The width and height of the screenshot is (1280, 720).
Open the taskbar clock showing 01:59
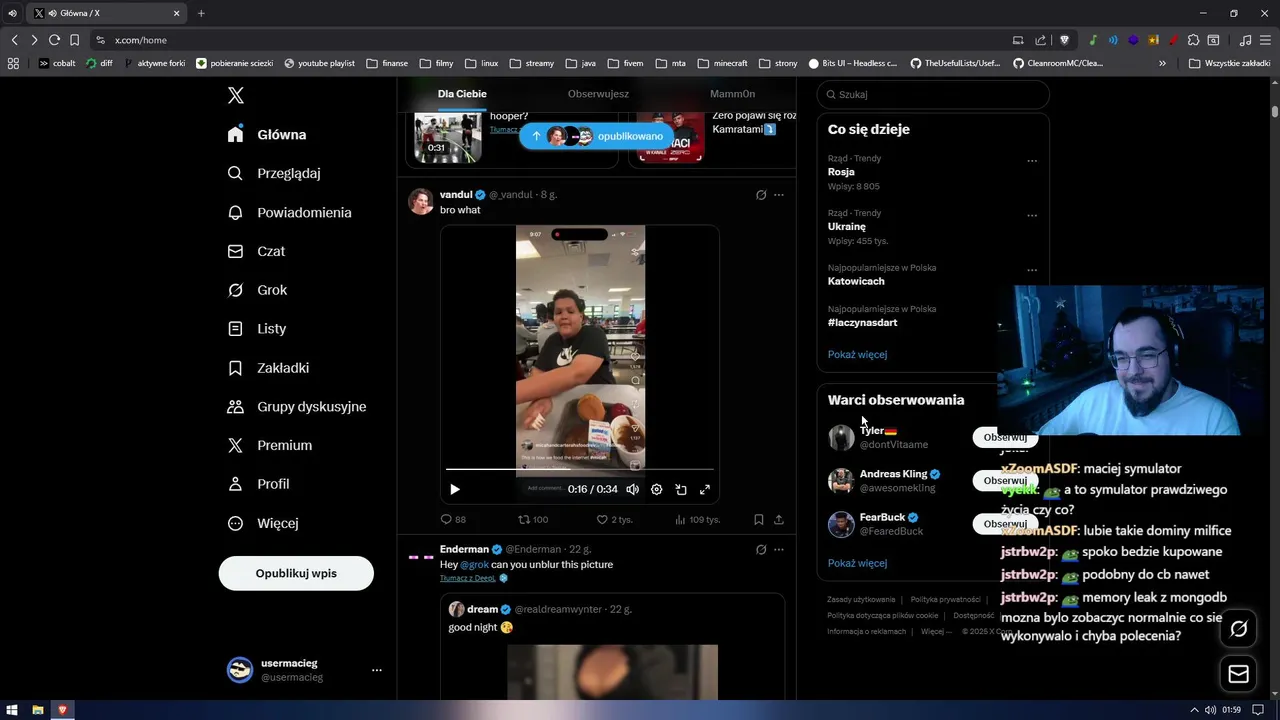click(1231, 710)
